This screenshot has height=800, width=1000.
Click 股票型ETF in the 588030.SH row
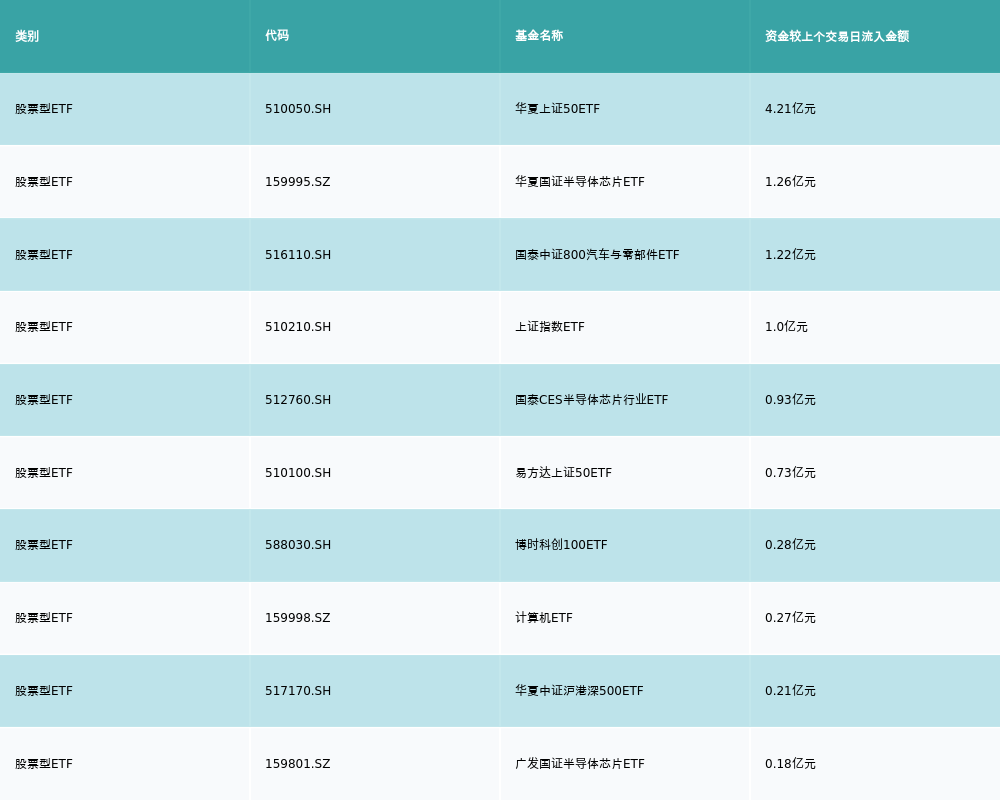click(x=44, y=545)
